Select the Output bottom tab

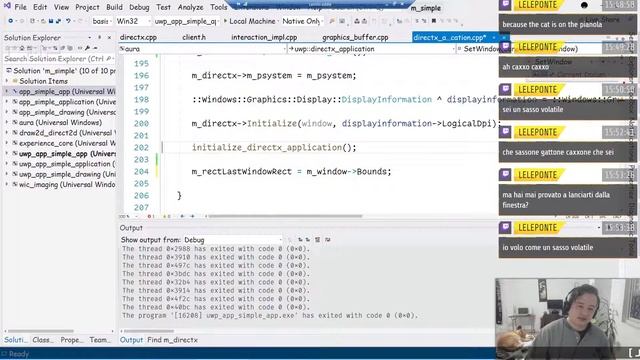pos(131,340)
